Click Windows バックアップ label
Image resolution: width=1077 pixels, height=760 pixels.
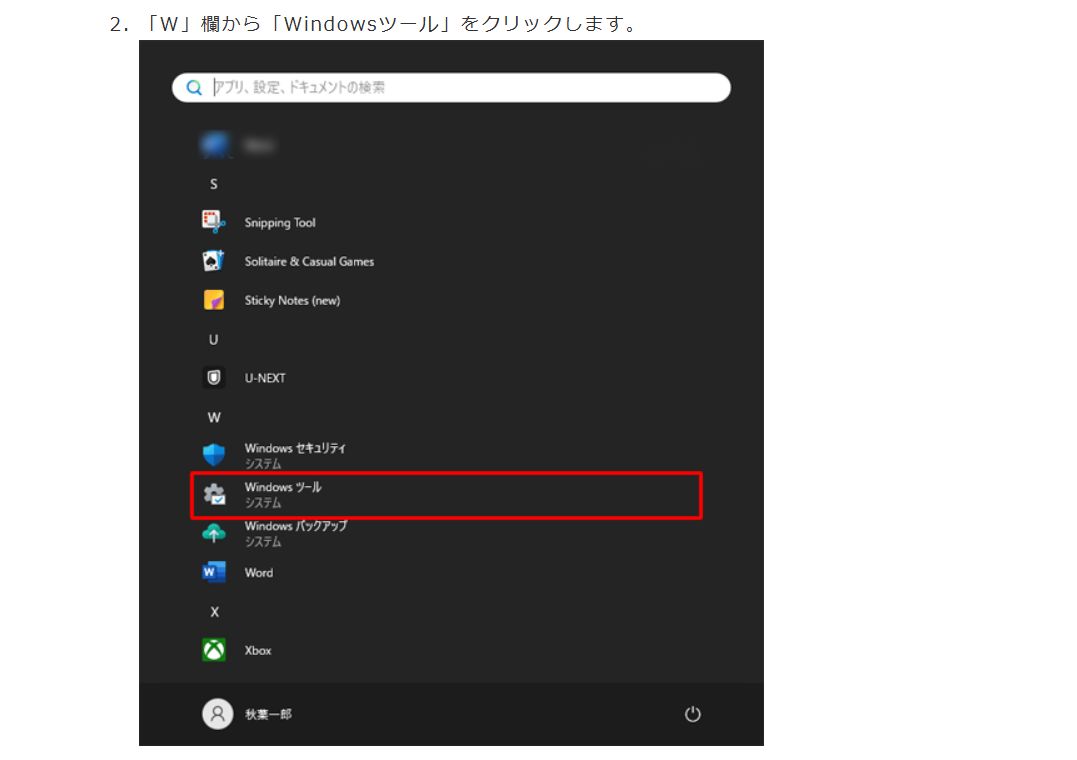(296, 526)
